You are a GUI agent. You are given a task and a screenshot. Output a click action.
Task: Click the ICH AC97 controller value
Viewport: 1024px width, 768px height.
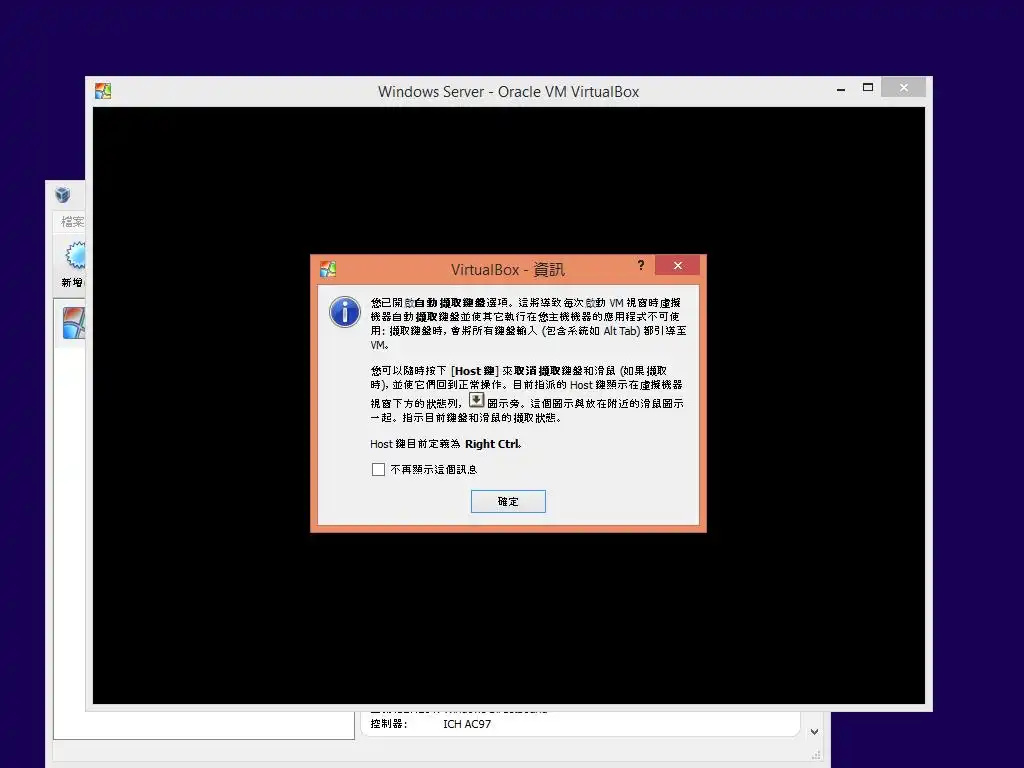click(x=467, y=724)
